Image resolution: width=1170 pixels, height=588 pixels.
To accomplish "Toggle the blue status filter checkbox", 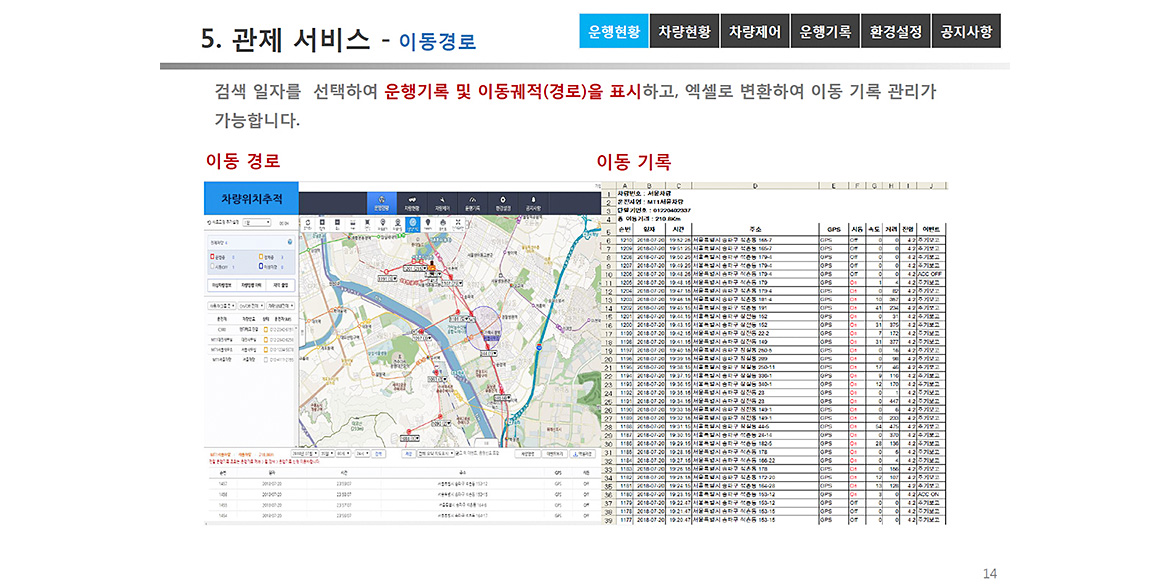I will (x=261, y=267).
